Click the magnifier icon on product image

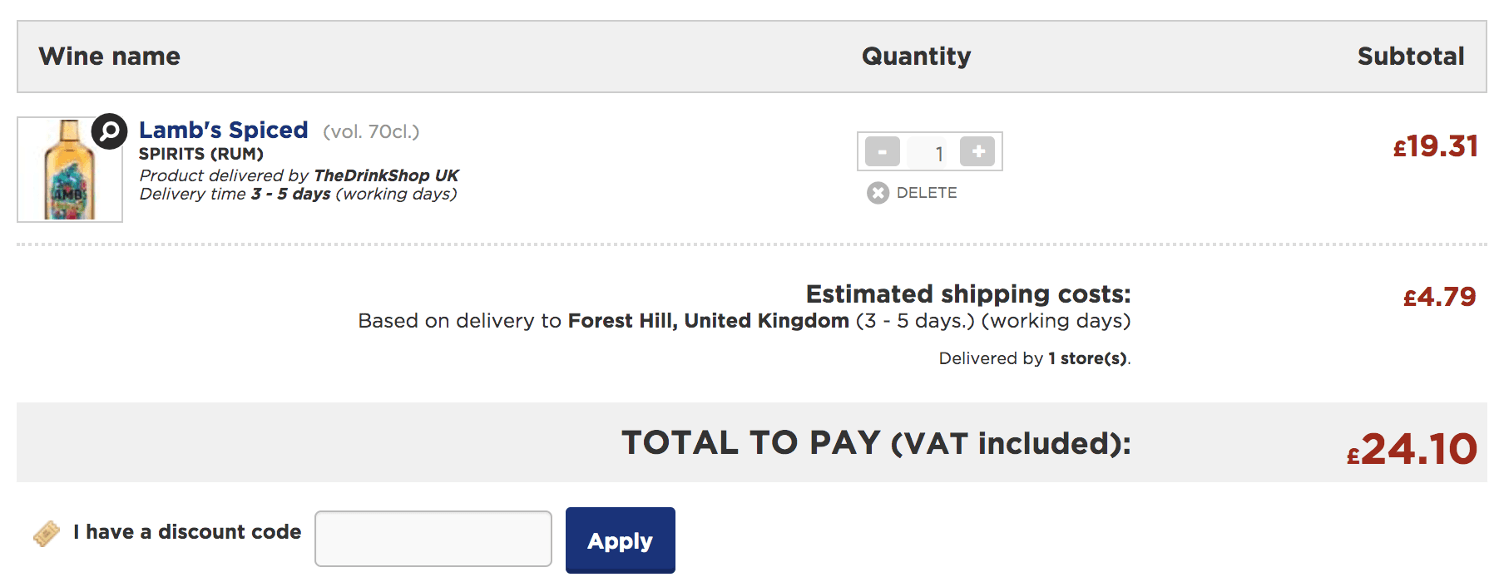click(x=109, y=131)
